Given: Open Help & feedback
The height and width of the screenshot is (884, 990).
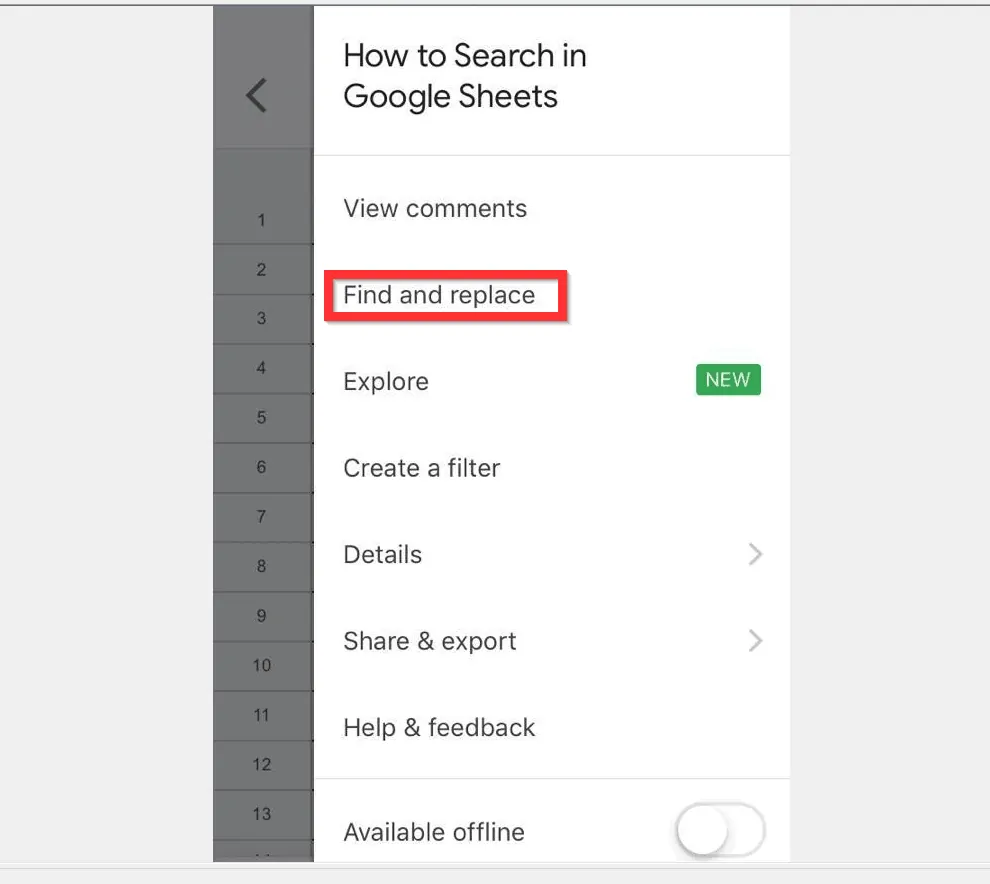Looking at the screenshot, I should tap(439, 728).
